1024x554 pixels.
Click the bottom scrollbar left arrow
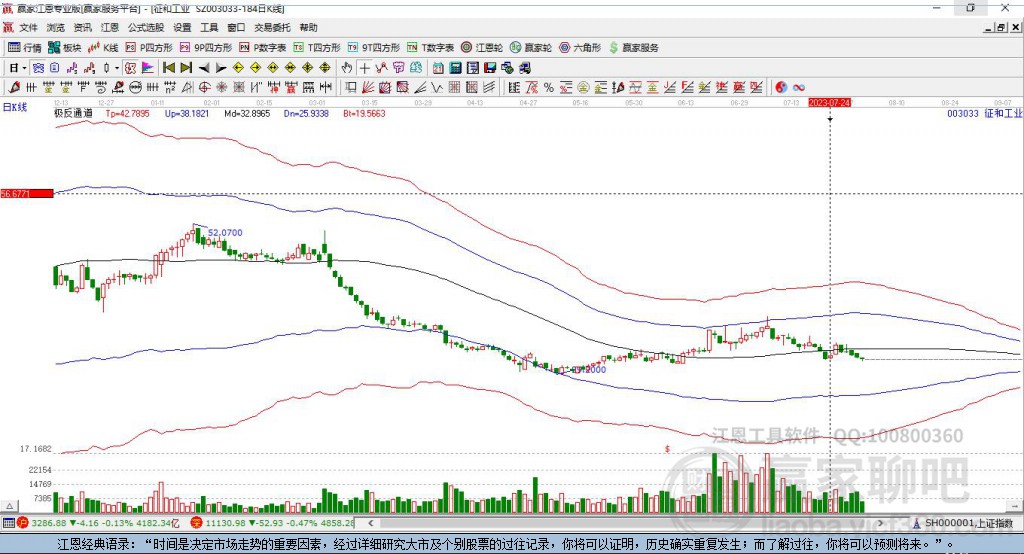click(371, 523)
